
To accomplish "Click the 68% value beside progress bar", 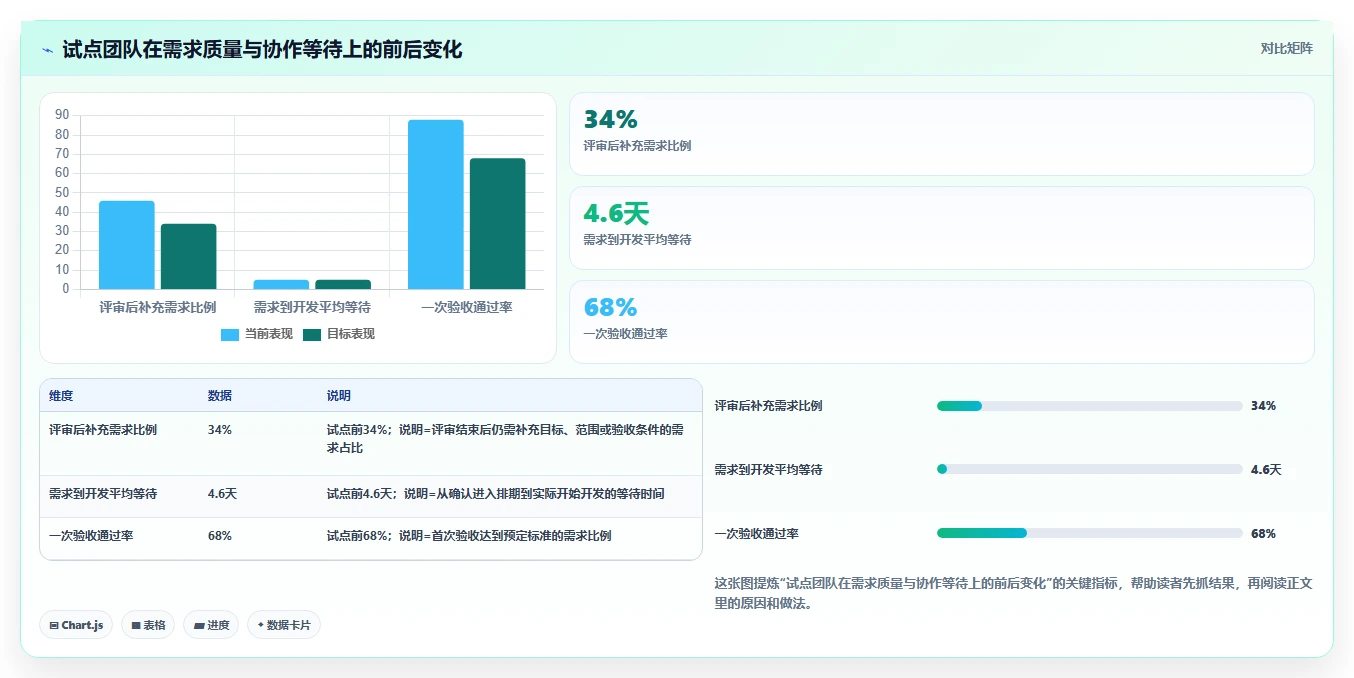I will pos(1263,534).
